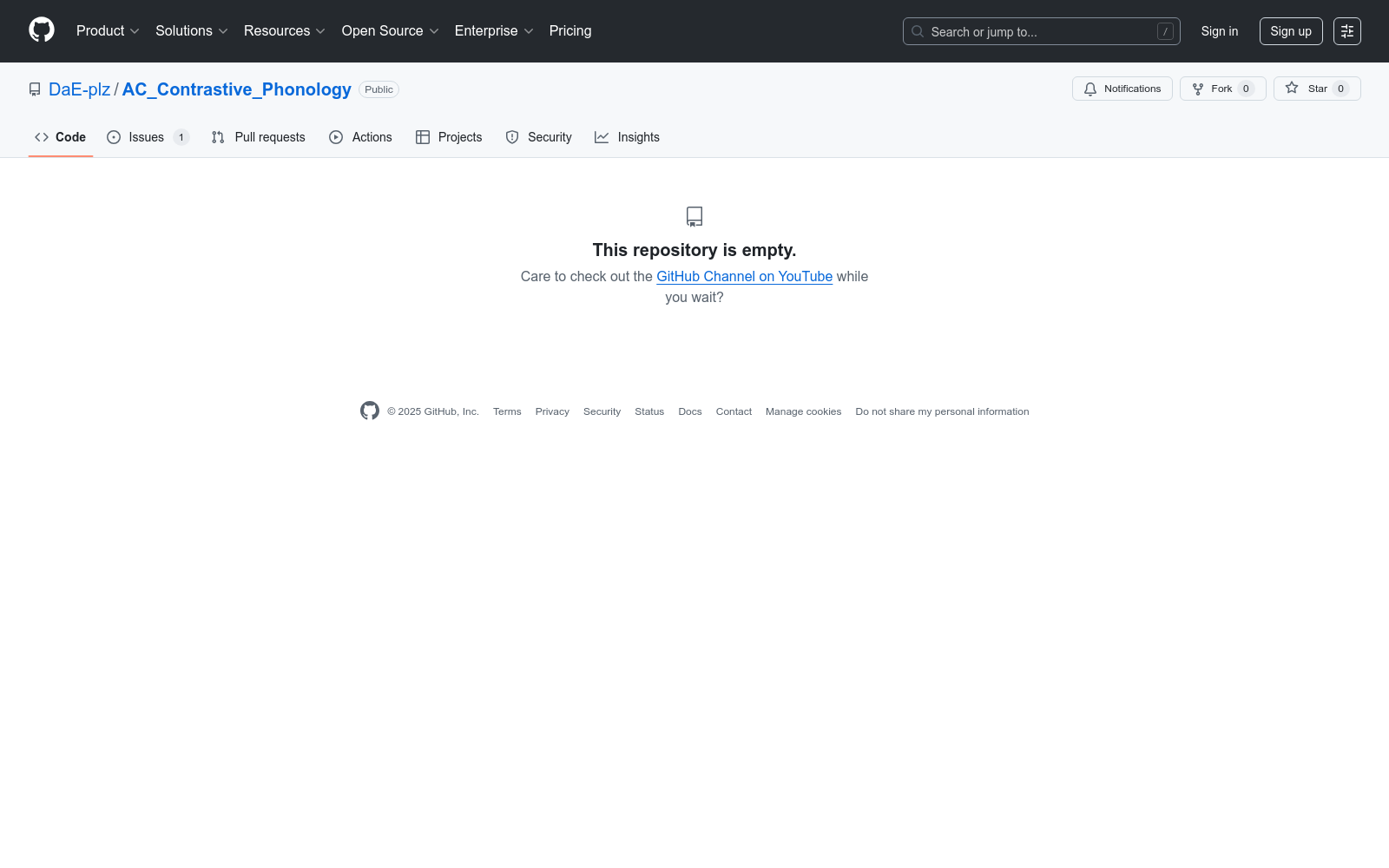Expand the Solutions menu

pos(191,31)
